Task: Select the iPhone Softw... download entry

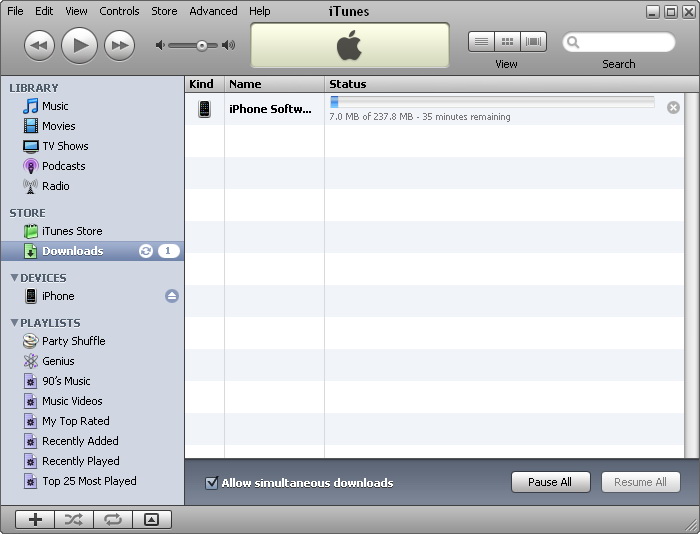Action: point(270,109)
